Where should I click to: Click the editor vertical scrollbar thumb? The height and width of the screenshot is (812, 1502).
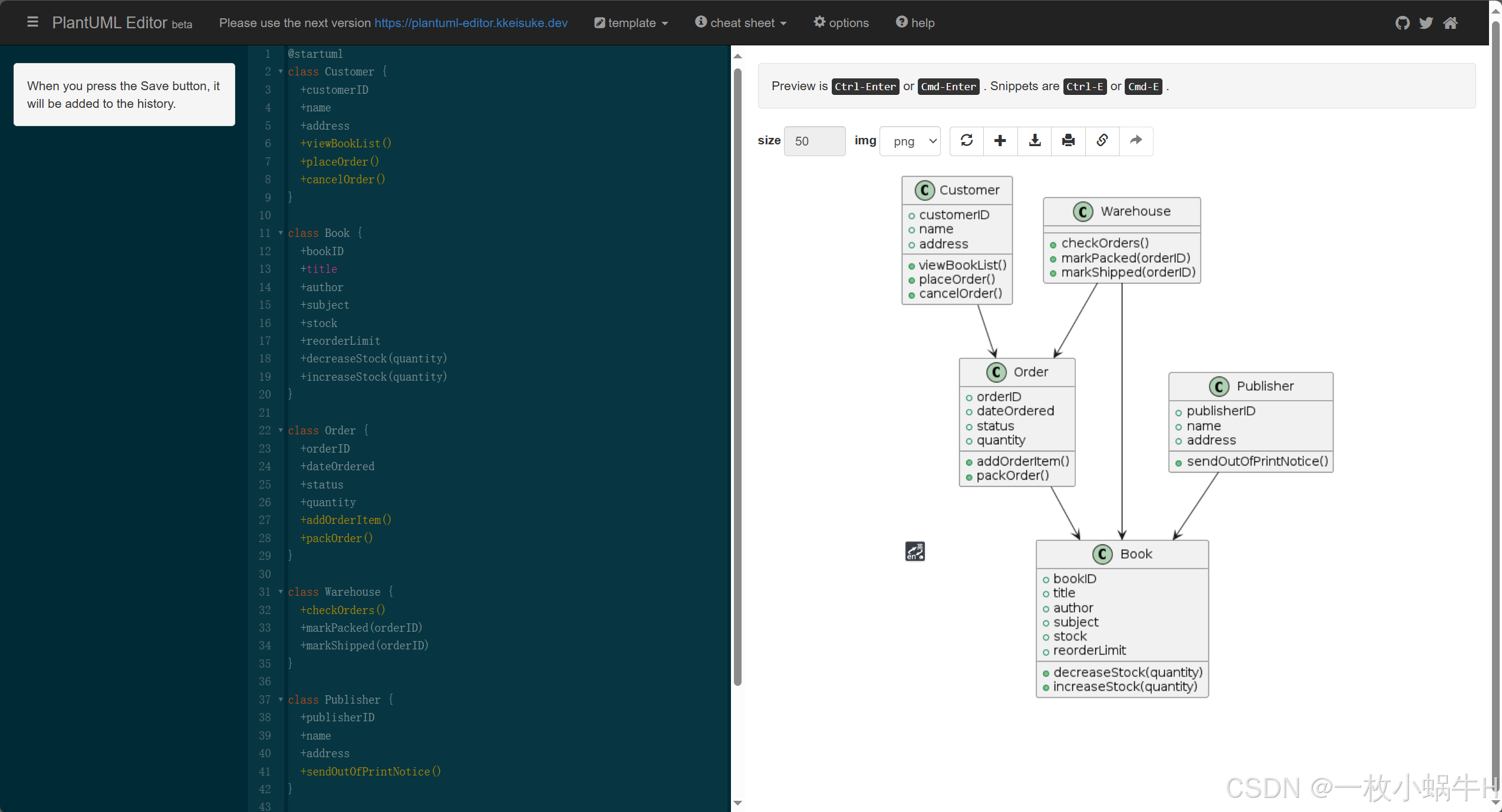(737, 377)
